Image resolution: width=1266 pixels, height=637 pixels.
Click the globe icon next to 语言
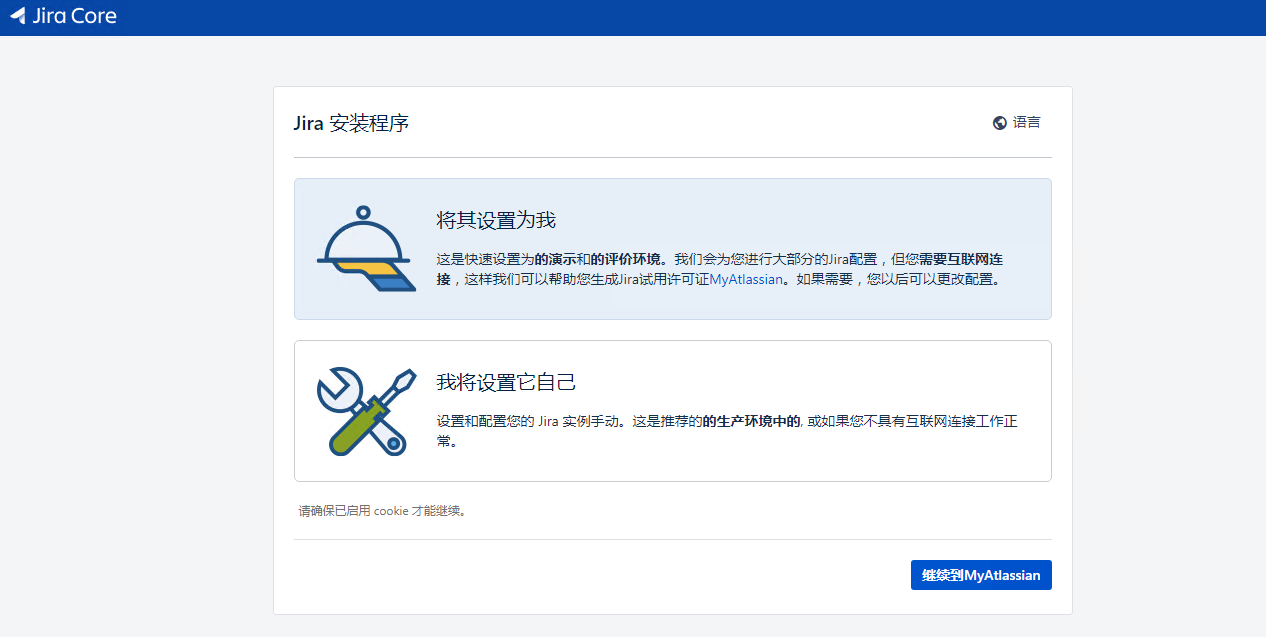coord(999,123)
